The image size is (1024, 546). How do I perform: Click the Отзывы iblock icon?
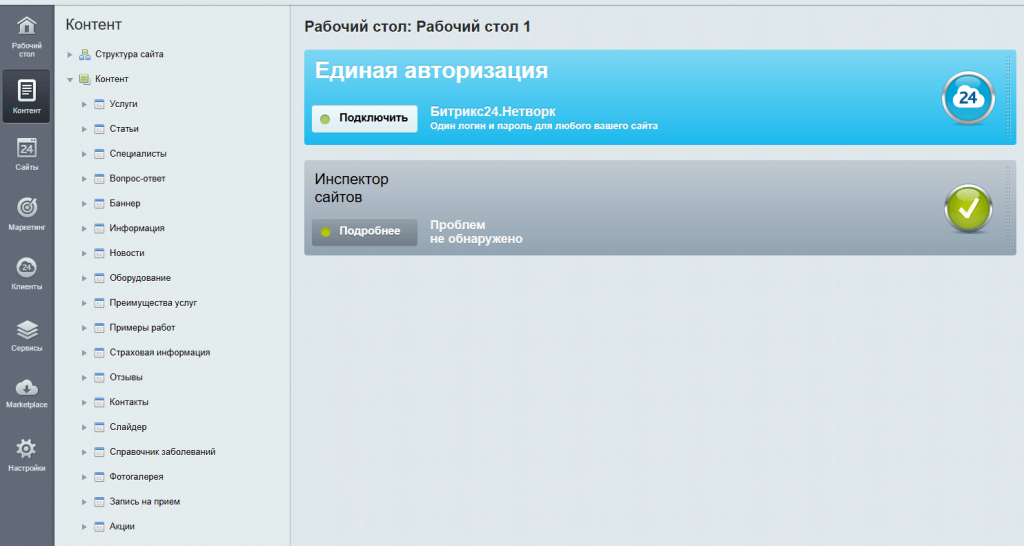tap(99, 377)
